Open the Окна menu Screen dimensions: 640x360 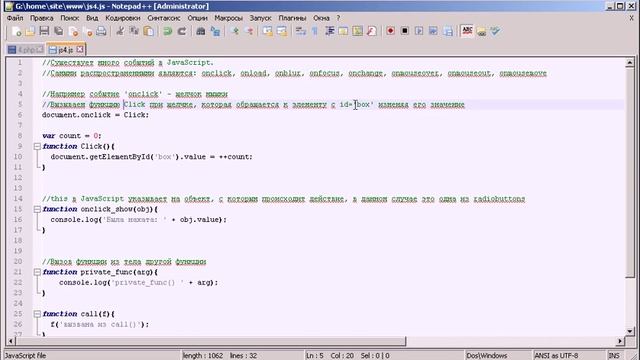[x=321, y=18]
